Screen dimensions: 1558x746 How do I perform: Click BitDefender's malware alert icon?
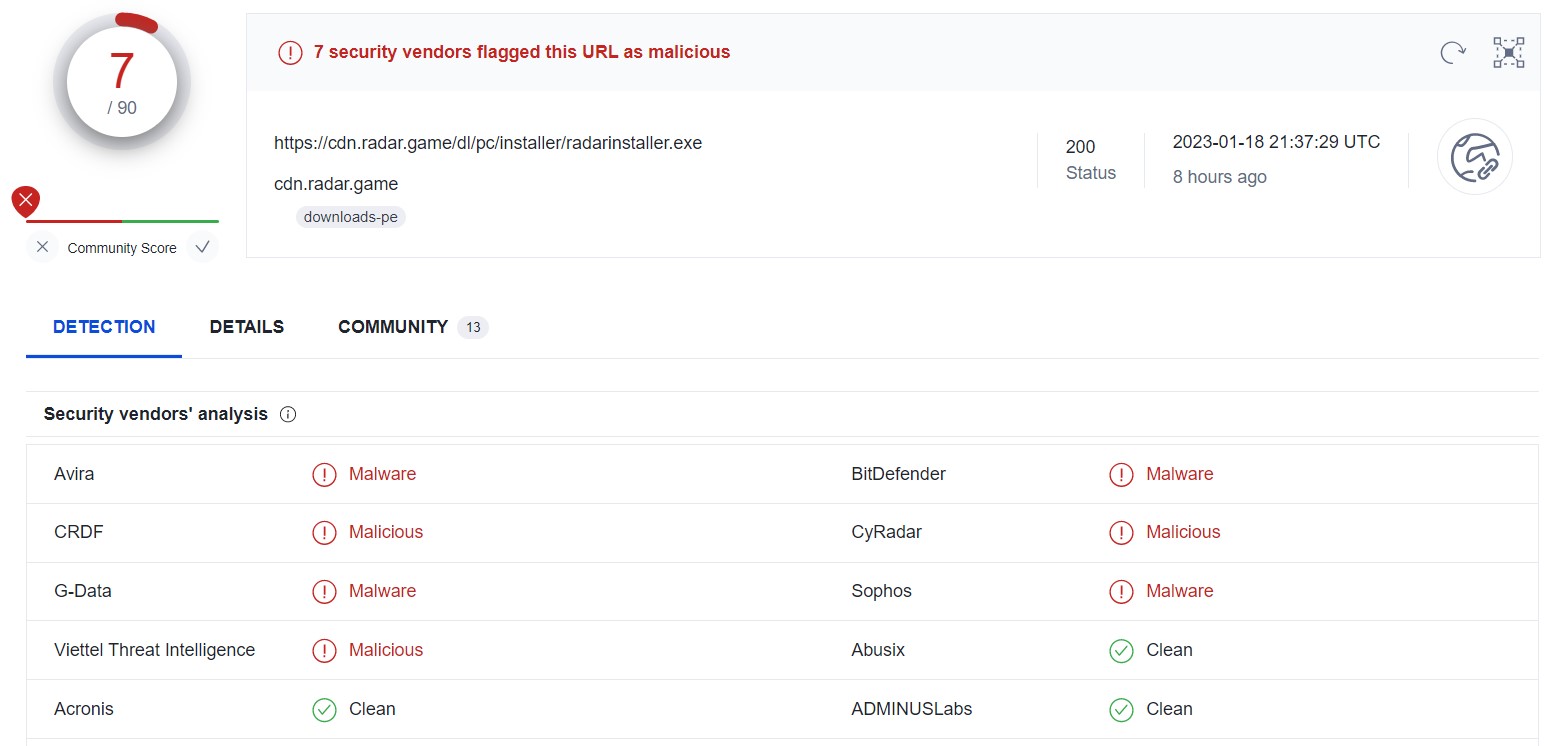tap(1121, 474)
